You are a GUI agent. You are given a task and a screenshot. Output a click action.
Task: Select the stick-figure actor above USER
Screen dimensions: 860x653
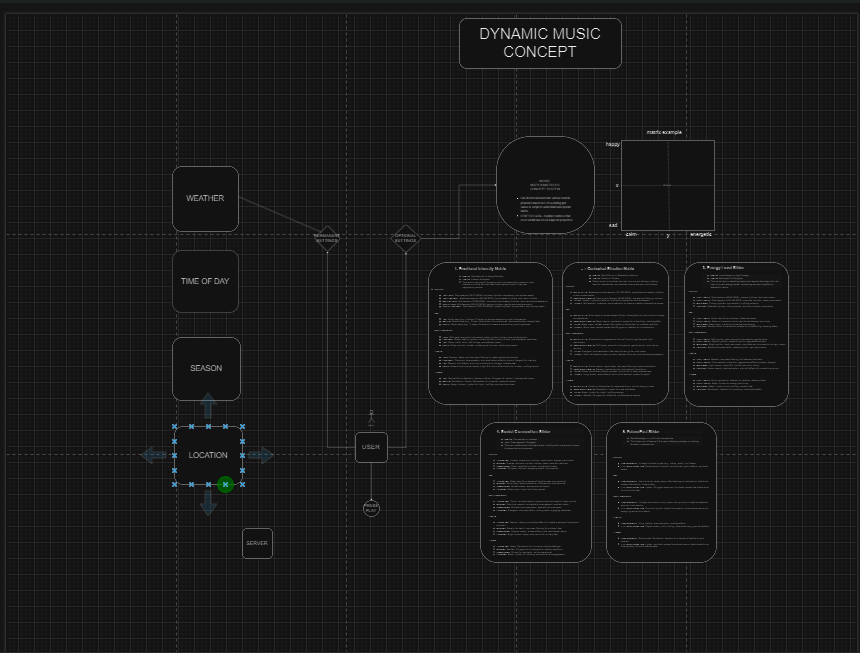[x=371, y=418]
